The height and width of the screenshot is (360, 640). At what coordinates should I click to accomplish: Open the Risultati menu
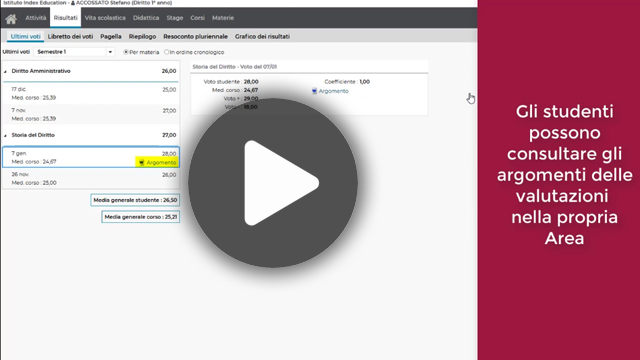click(x=65, y=18)
